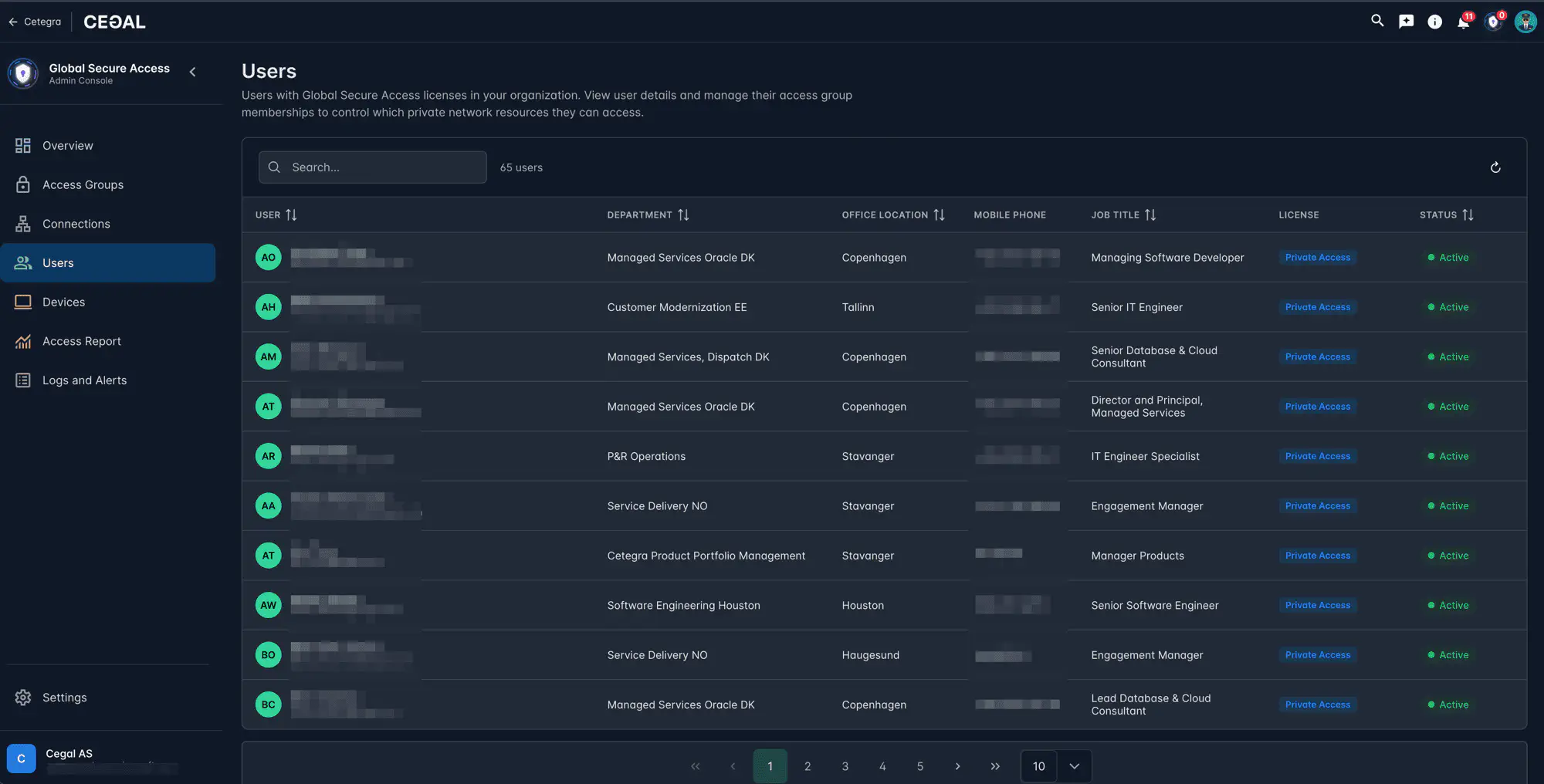Collapse the Global Secure Access sidebar

(193, 72)
